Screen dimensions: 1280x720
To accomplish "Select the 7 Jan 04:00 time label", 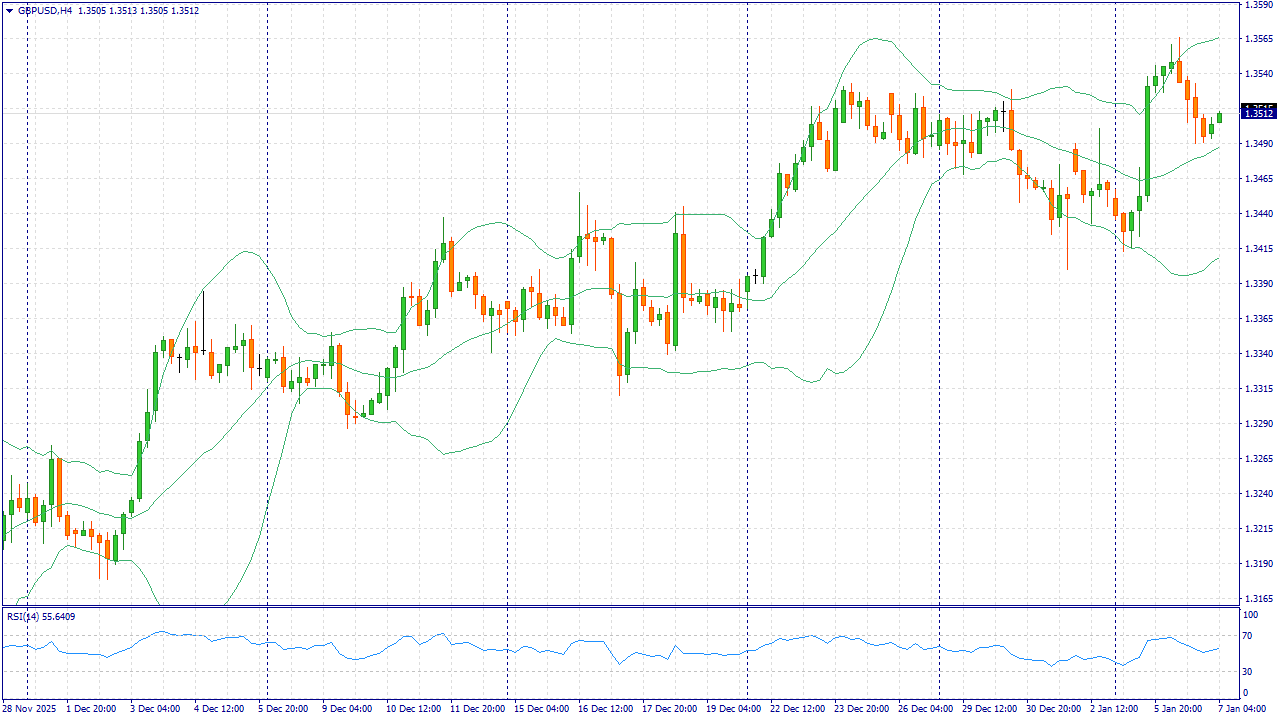I will click(x=1243, y=709).
